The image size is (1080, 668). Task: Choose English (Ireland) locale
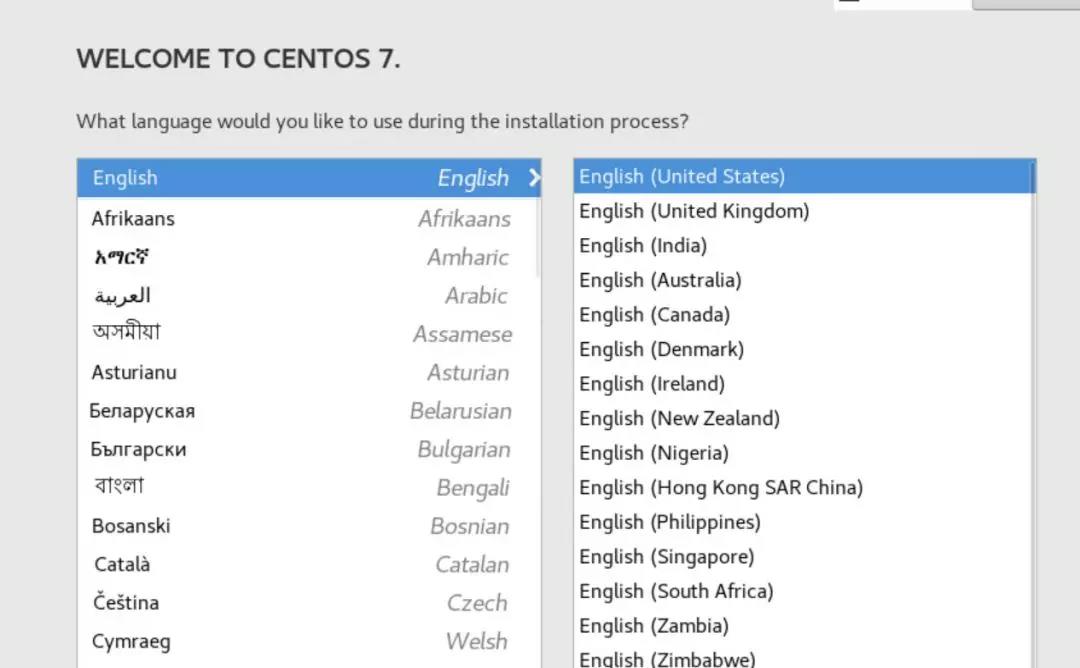tap(652, 384)
